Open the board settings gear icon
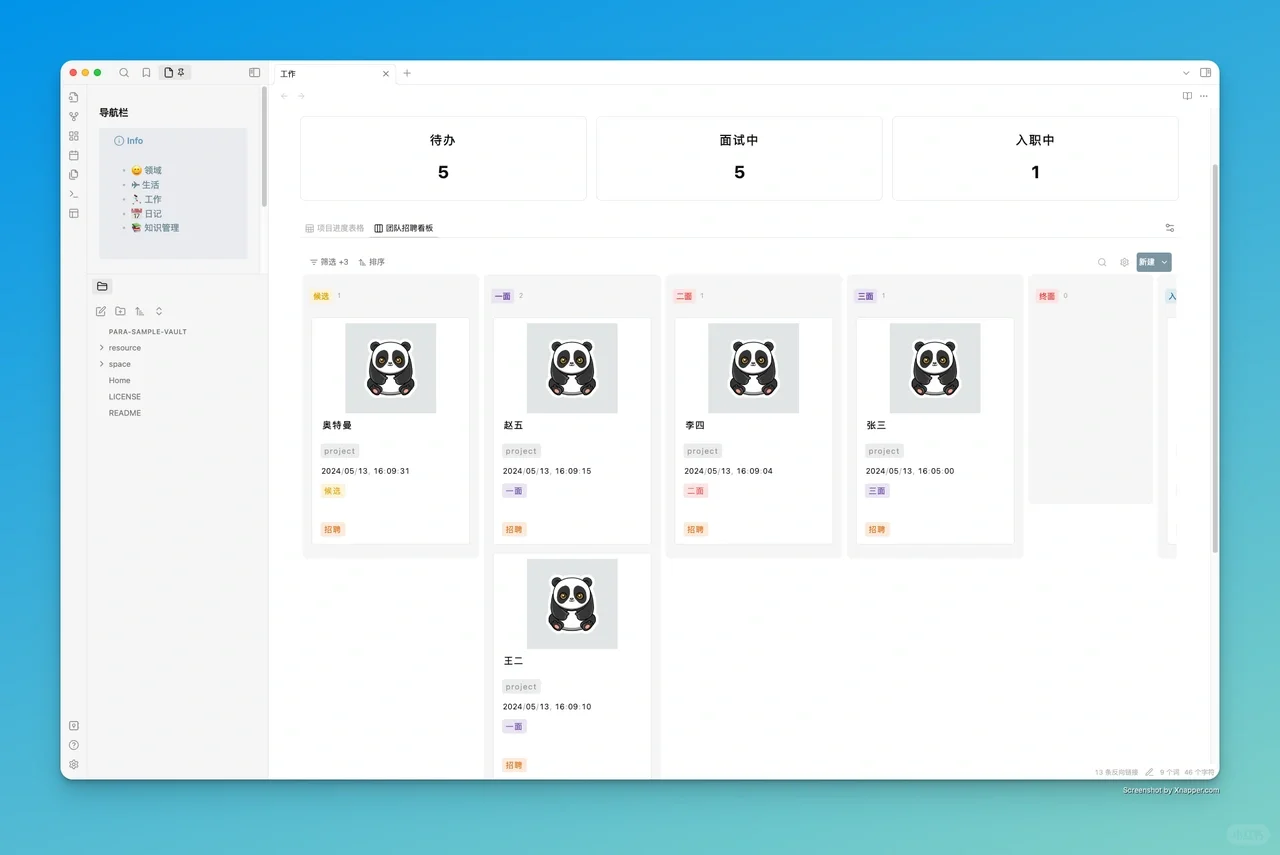The image size is (1280, 855). point(1123,261)
